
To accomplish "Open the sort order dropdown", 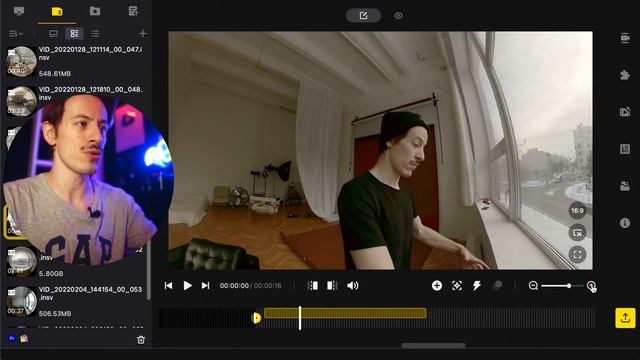I will [x=16, y=33].
